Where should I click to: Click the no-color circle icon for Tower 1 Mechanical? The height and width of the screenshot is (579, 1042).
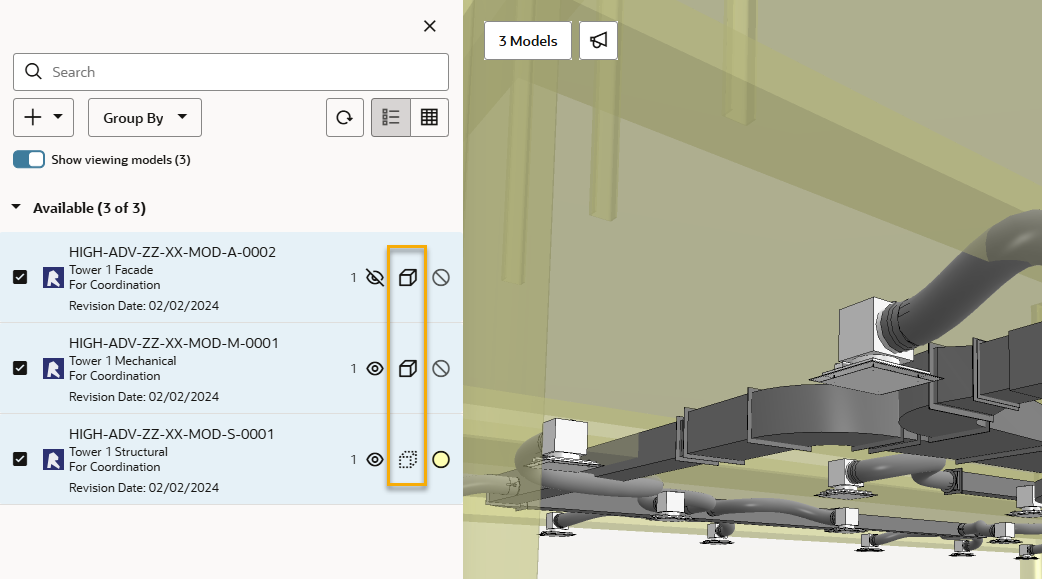click(441, 369)
